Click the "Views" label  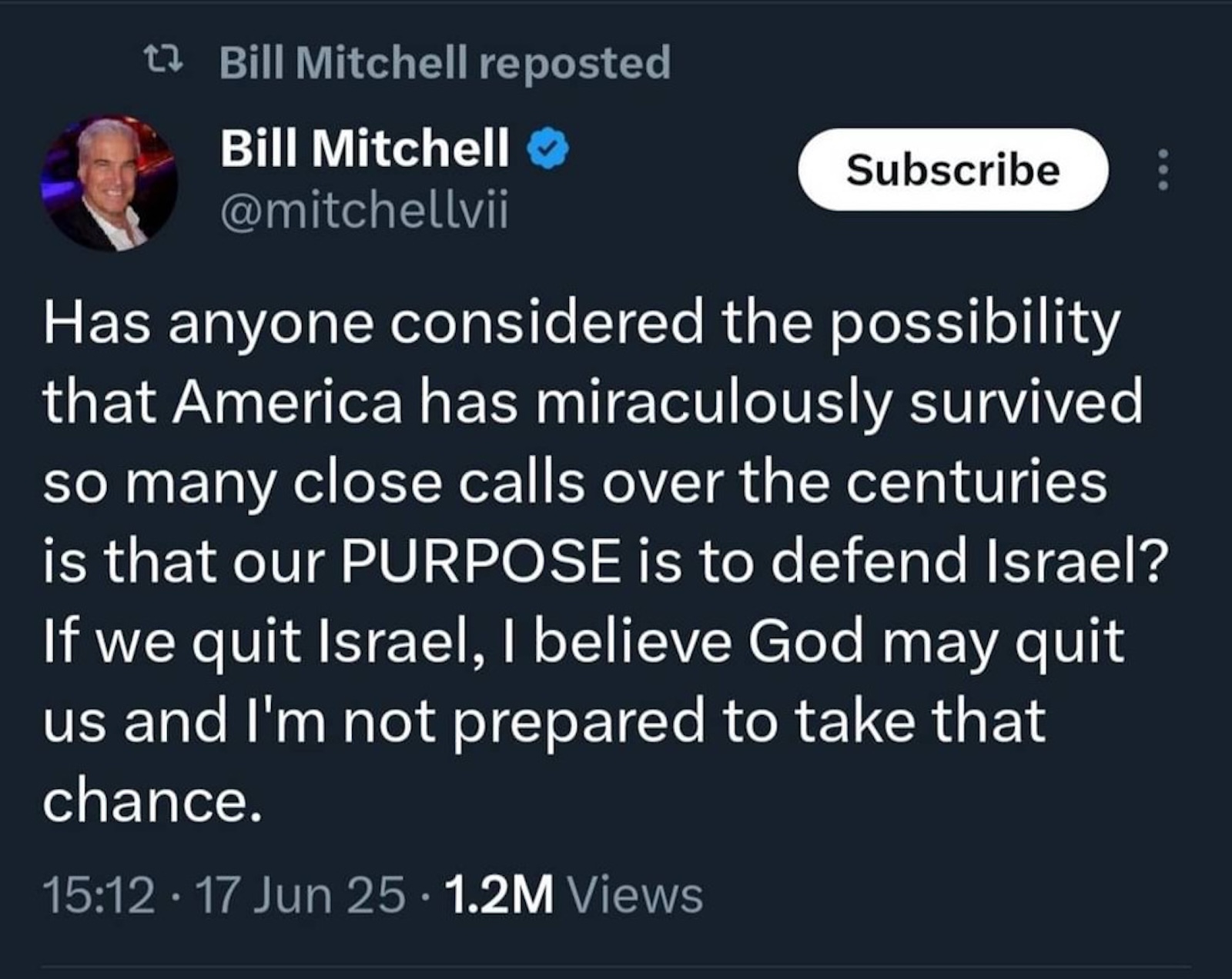point(634,895)
